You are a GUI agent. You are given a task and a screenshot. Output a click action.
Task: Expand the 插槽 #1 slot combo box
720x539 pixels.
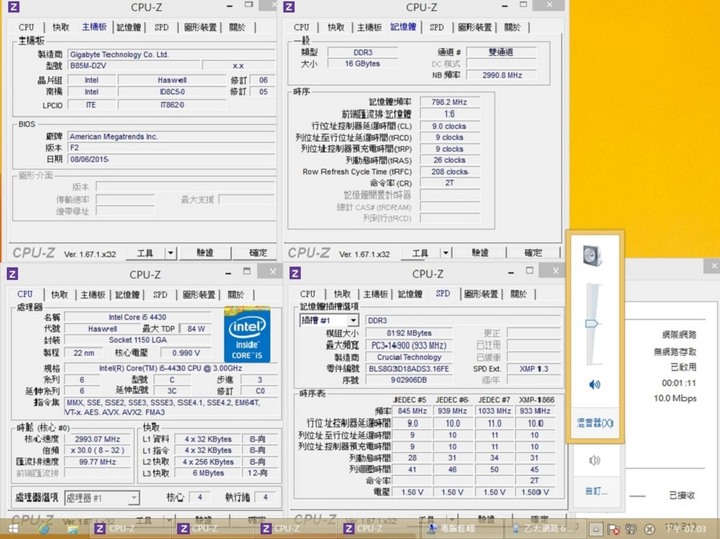[353, 320]
